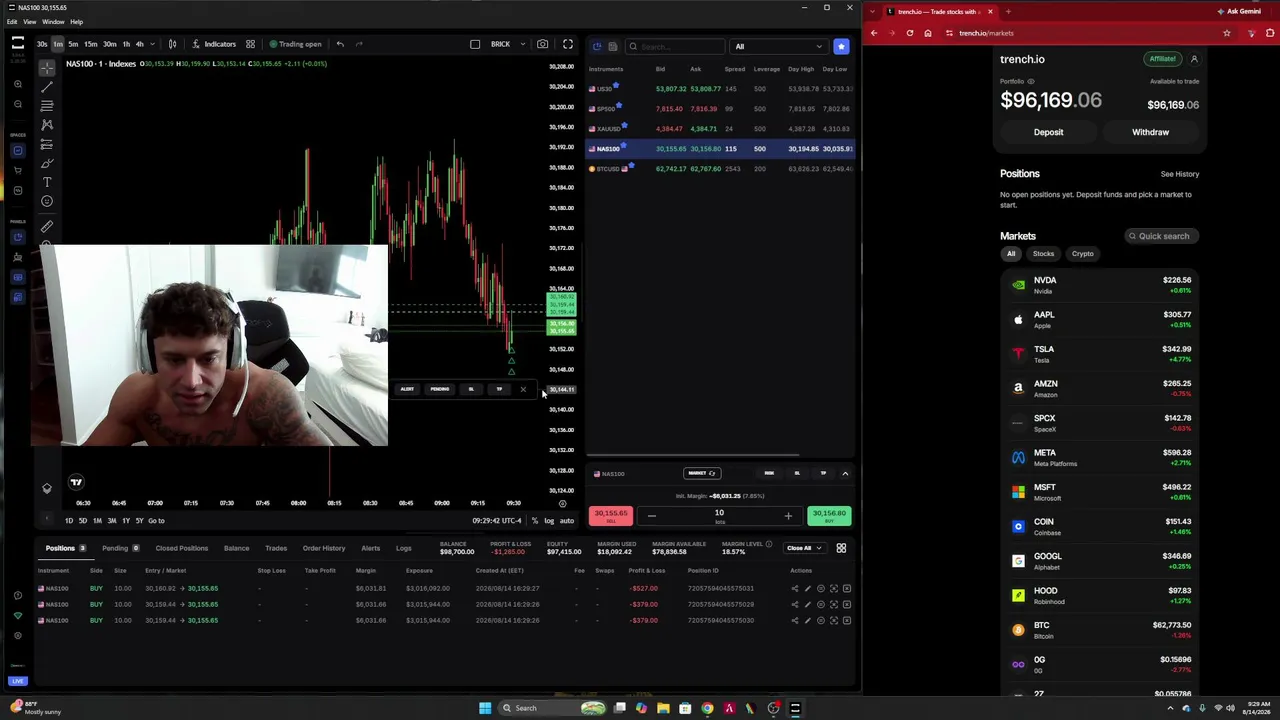Screen dimensions: 1280x720
Task: Open the 09:29:42 UTC-4 timezone selector
Action: pos(497,521)
